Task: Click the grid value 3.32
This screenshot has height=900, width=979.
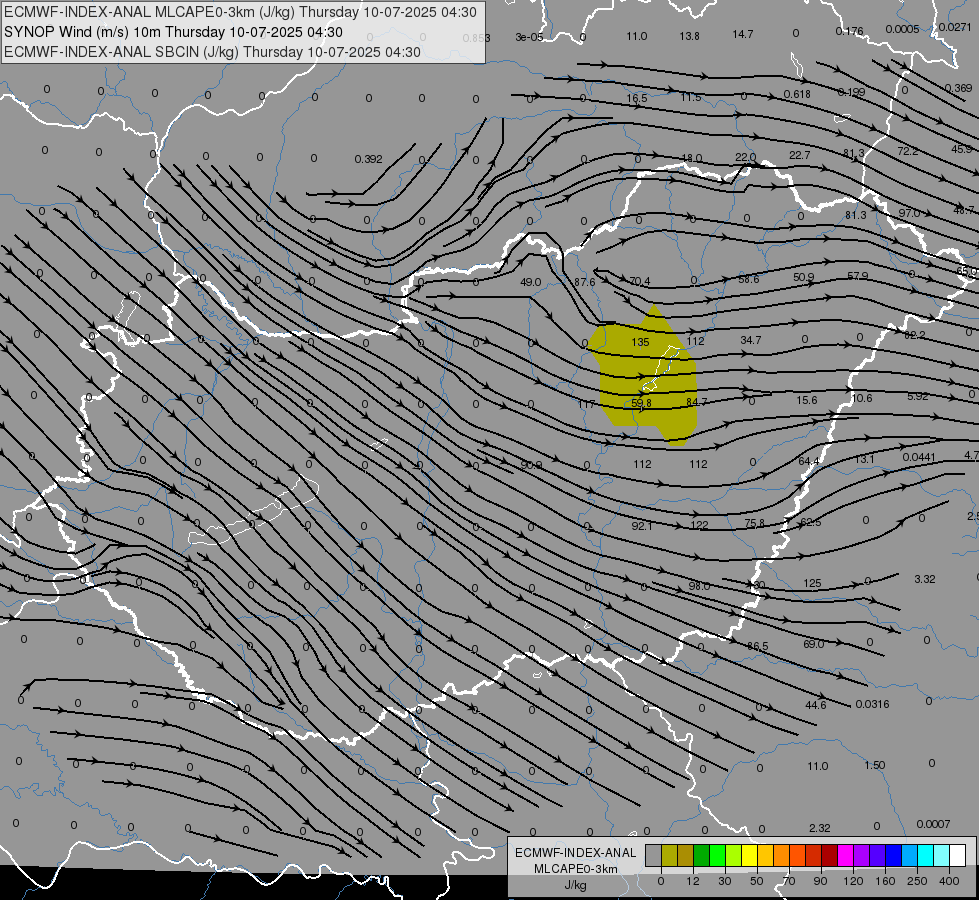Action: 925,579
